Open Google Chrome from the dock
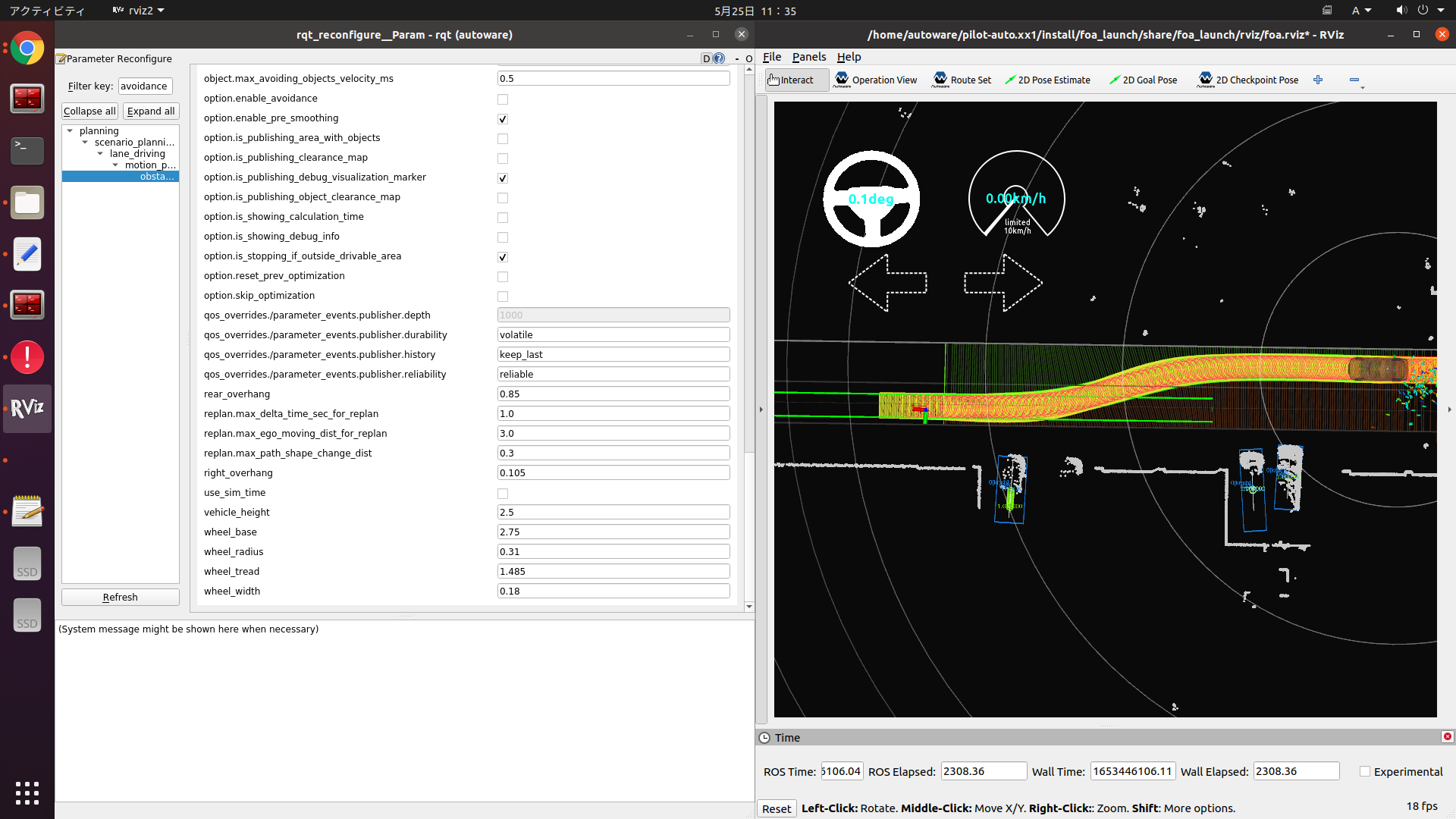 point(27,49)
